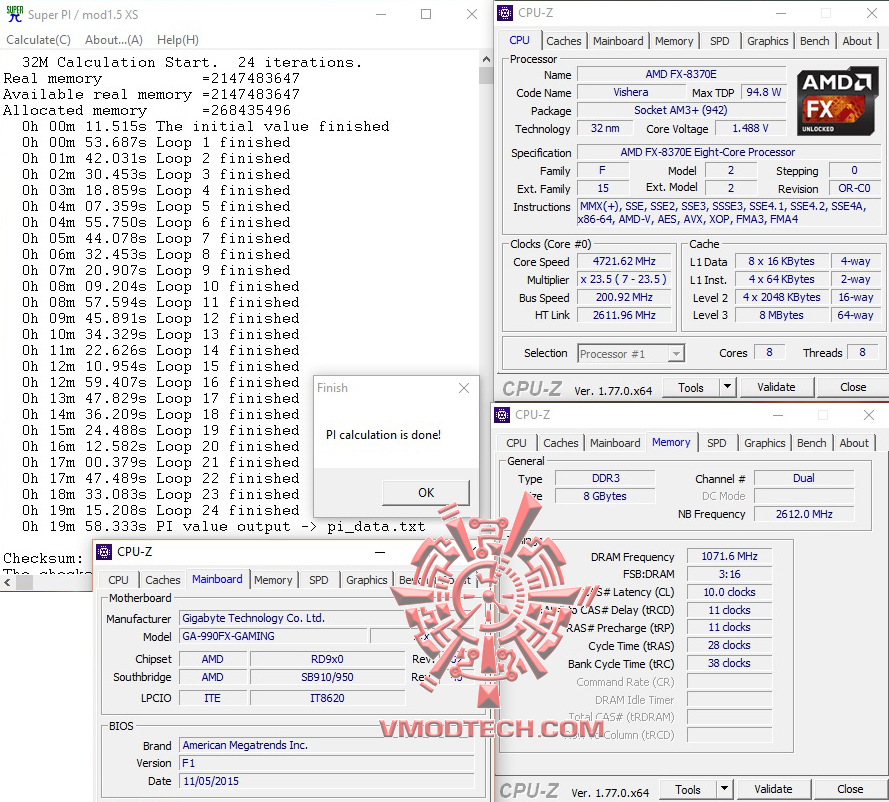Click the Southbridge value SB910/950
Viewport: 889px width, 802px height.
point(327,677)
